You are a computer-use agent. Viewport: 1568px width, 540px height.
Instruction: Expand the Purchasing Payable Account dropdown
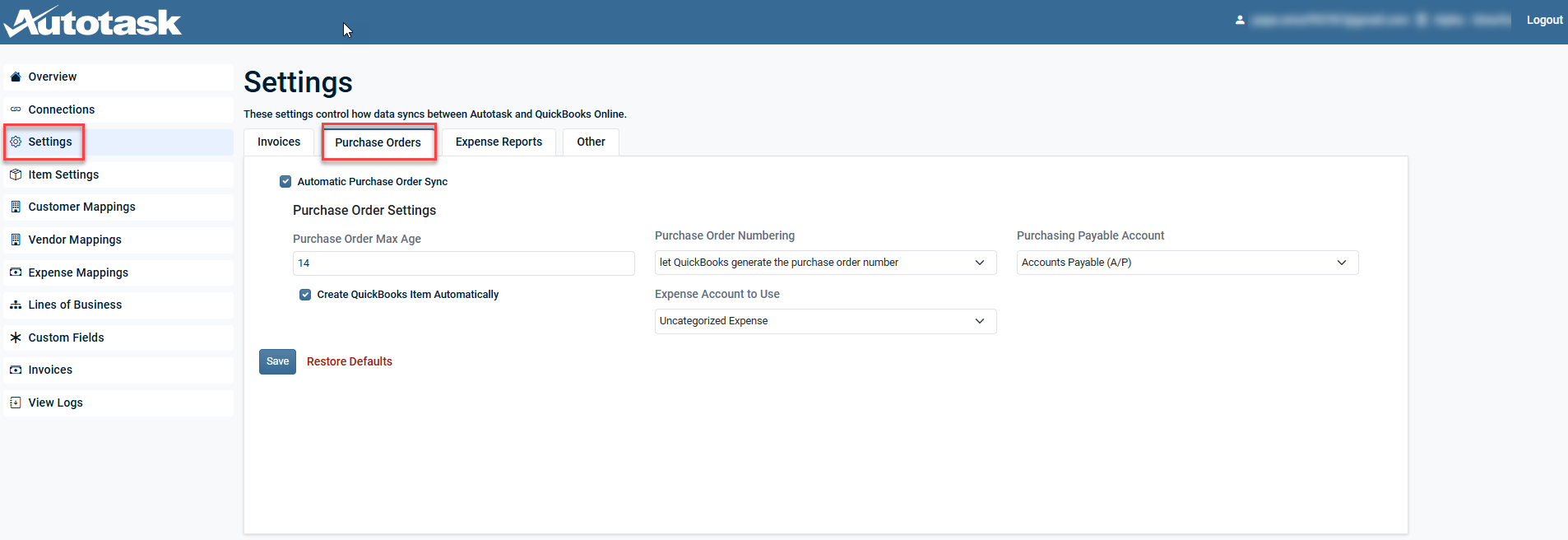tap(1186, 263)
